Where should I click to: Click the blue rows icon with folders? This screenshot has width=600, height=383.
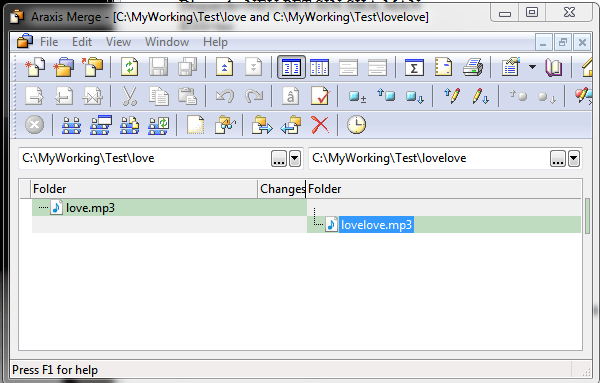130,125
